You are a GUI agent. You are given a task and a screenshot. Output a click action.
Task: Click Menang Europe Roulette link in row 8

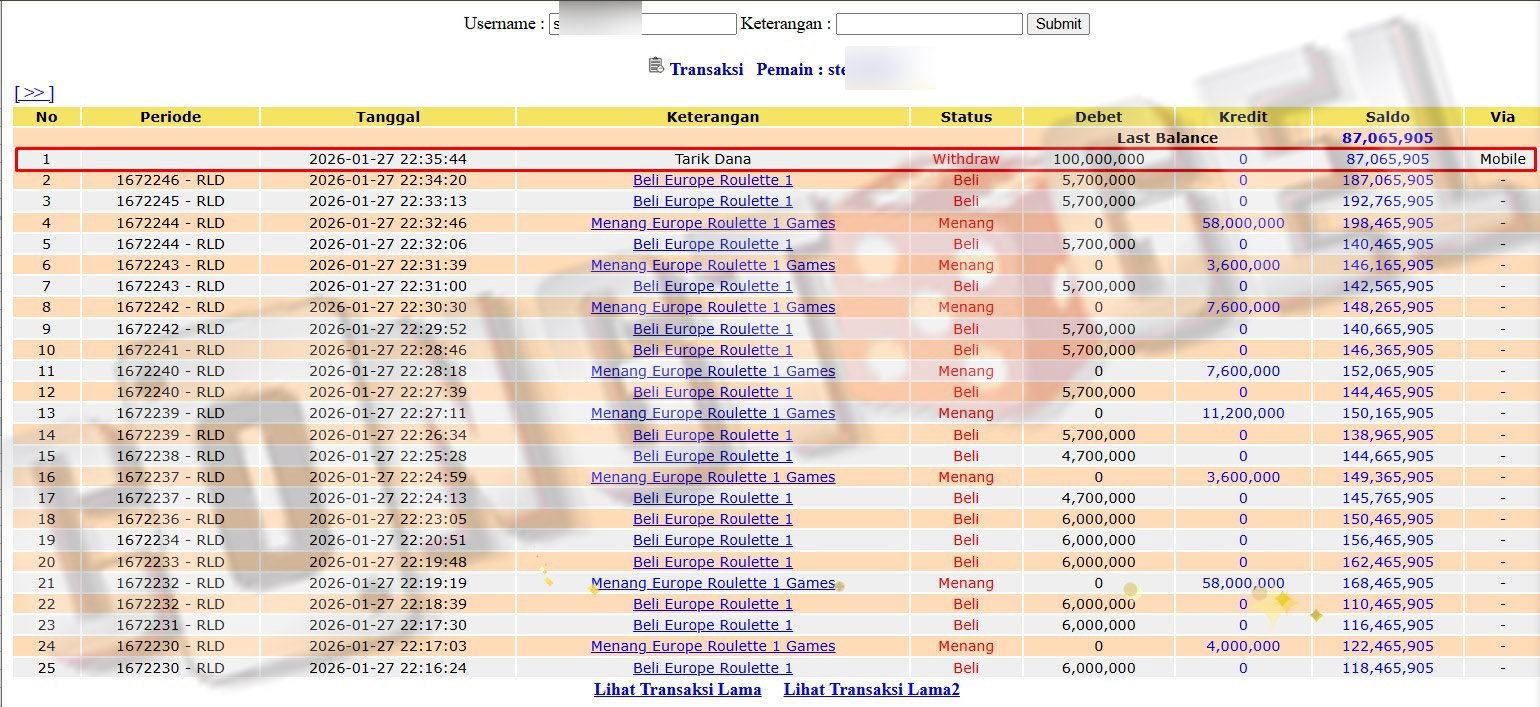pyautogui.click(x=712, y=307)
